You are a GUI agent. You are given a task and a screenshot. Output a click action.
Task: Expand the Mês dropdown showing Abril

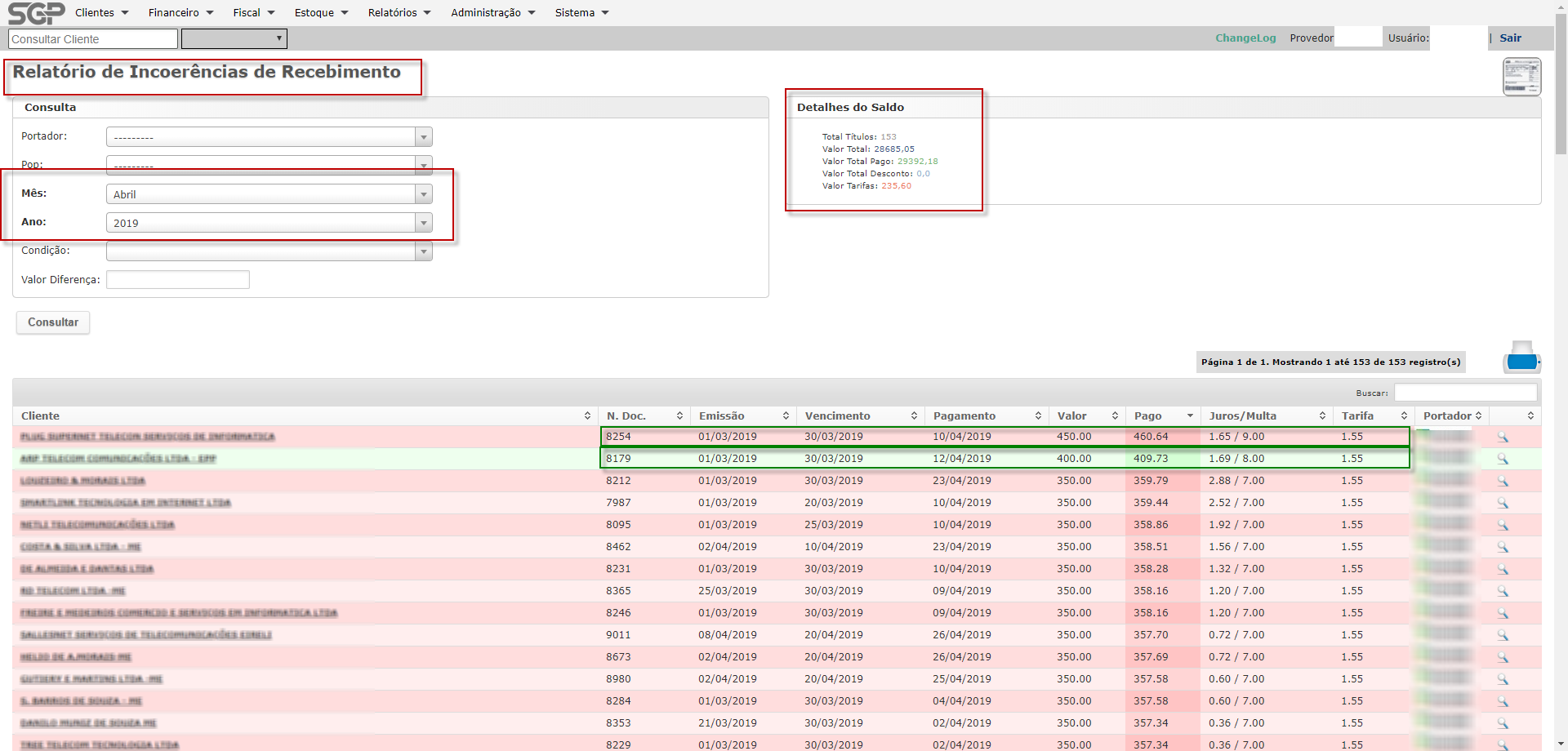[x=269, y=194]
